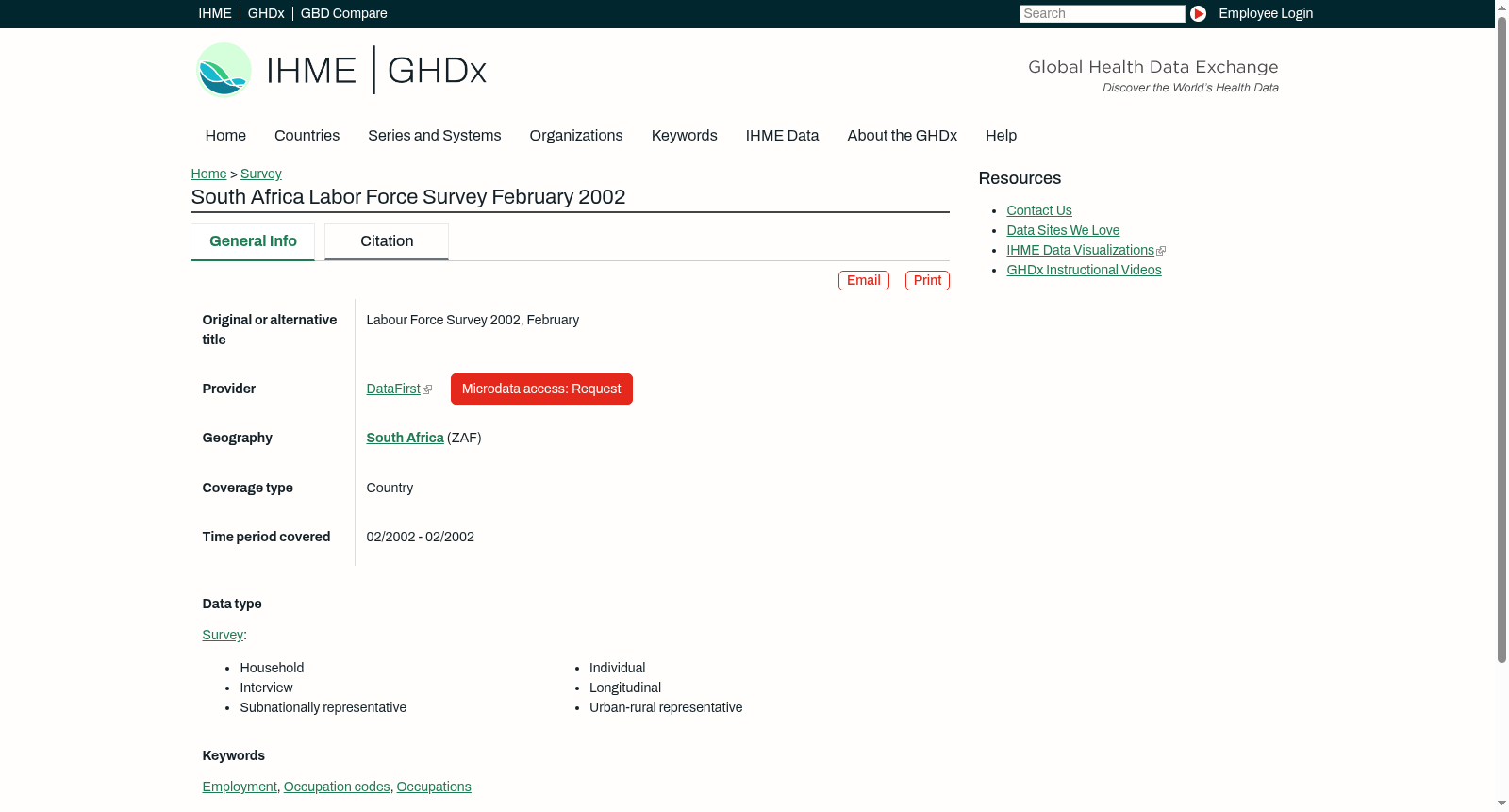Open Data Sites We Love link
The width and height of the screenshot is (1509, 812).
point(1063,231)
